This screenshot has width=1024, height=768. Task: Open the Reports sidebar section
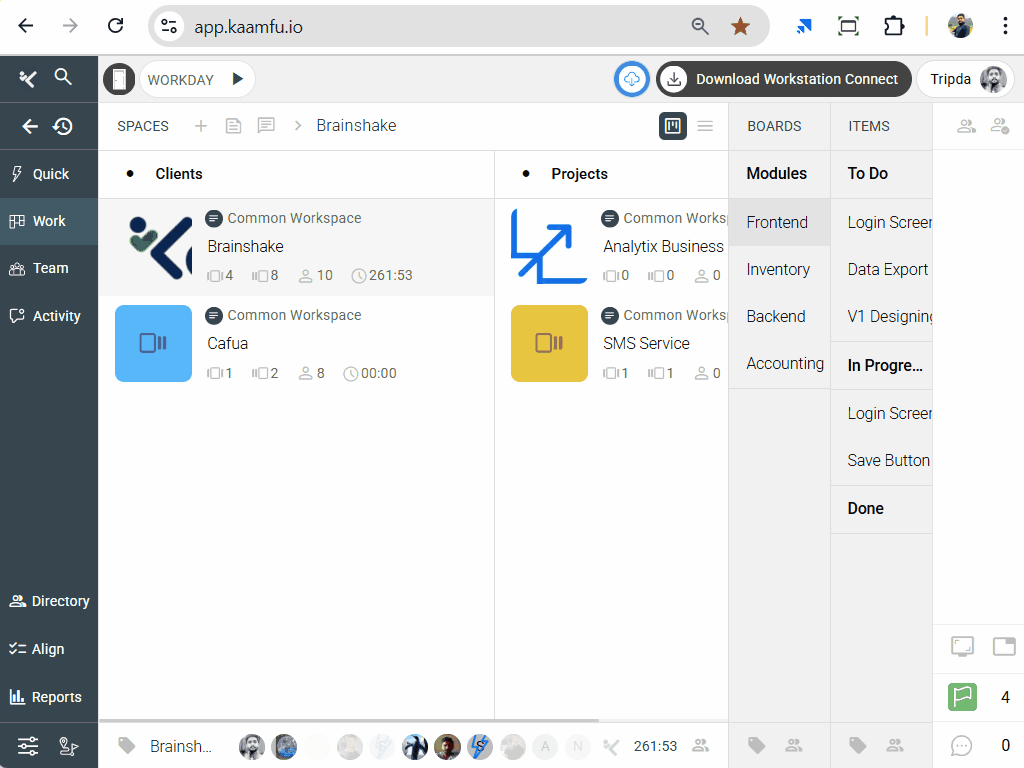[x=46, y=697]
